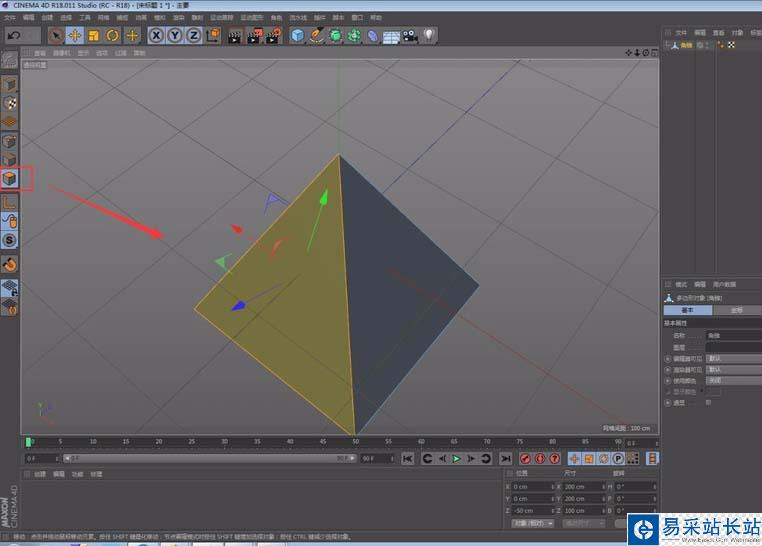Screen dimensions: 762x546
Task: Toggle Position keyframing icon
Action: click(574, 459)
